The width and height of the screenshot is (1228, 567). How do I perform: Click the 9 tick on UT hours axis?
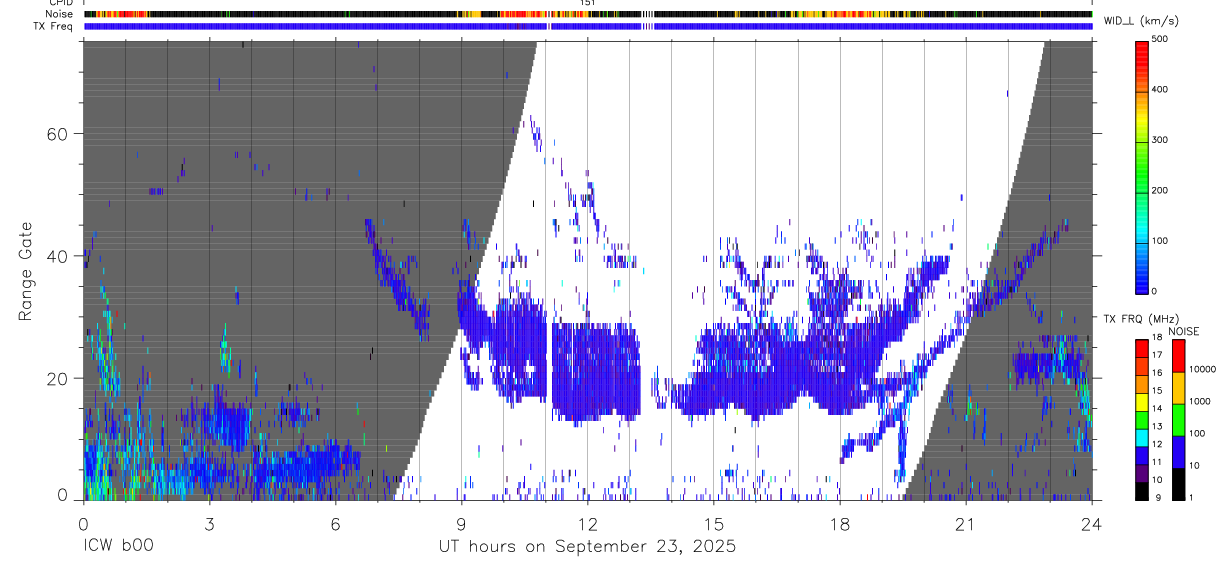coord(461,523)
